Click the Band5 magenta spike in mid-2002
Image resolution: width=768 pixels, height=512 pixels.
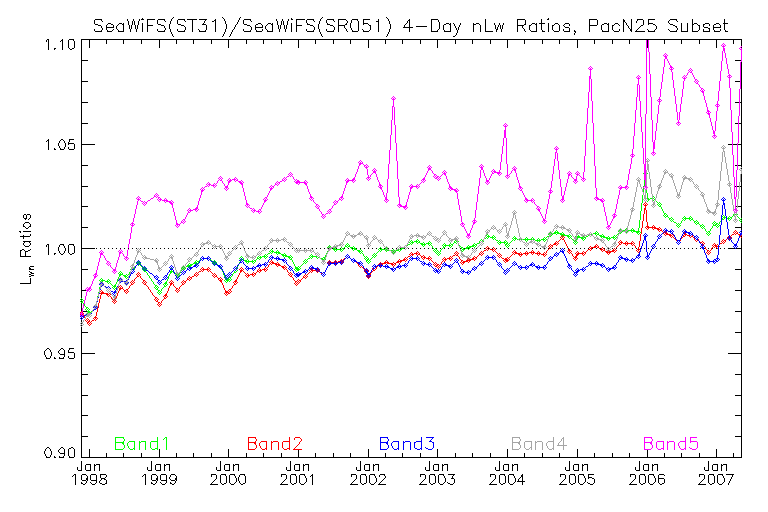(x=393, y=98)
